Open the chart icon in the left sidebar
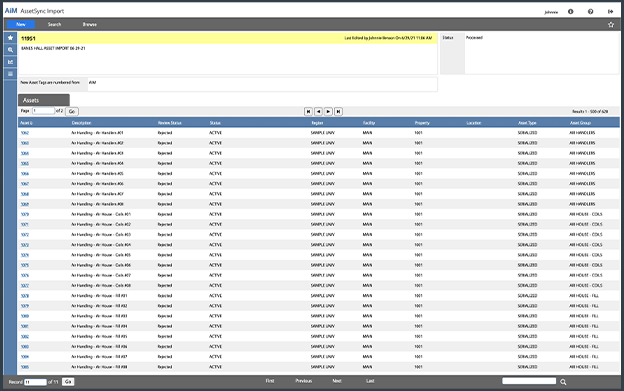 10,62
